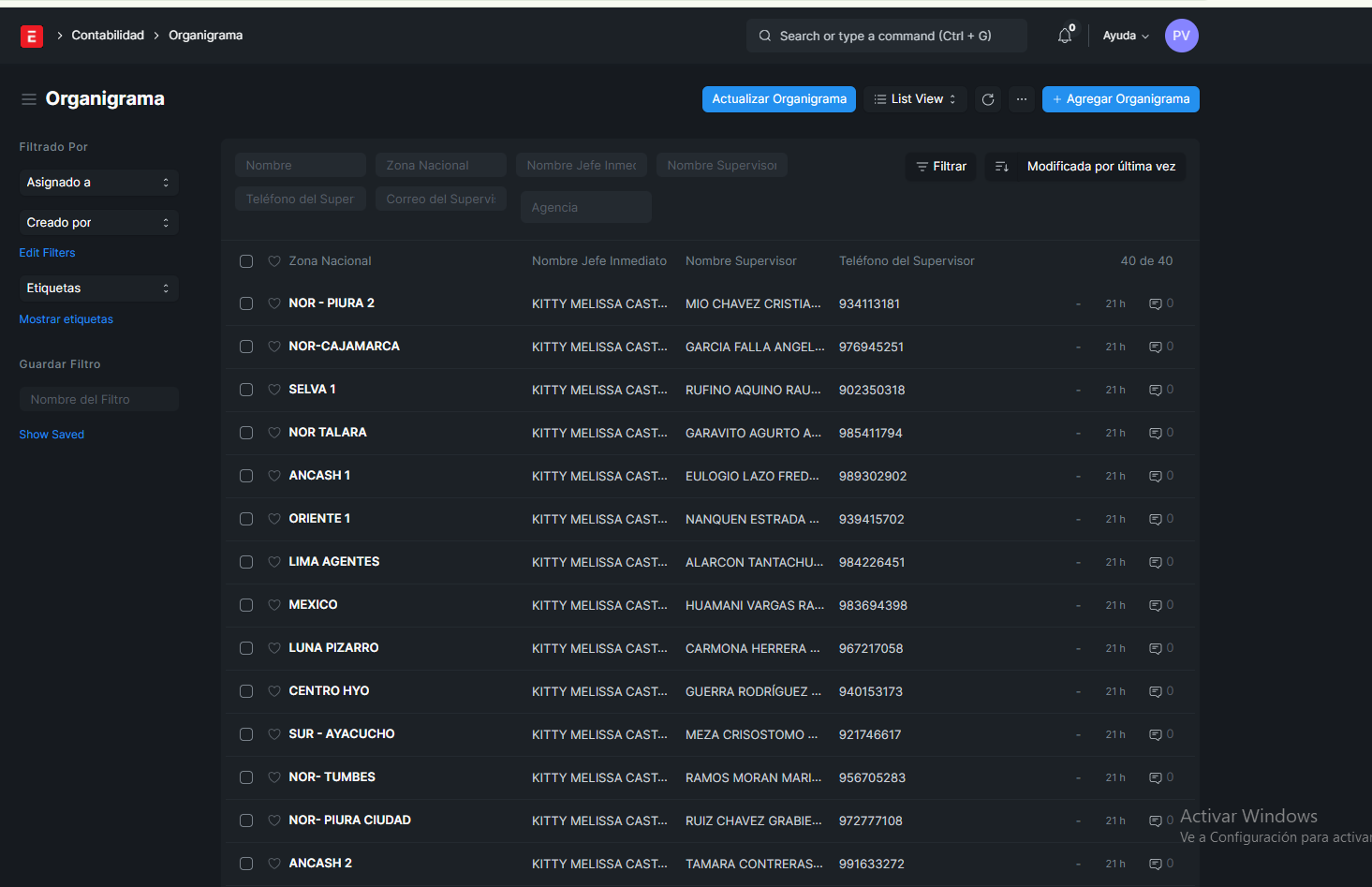This screenshot has height=887, width=1372.
Task: Open the Creado por filter dropdown
Action: coord(98,223)
